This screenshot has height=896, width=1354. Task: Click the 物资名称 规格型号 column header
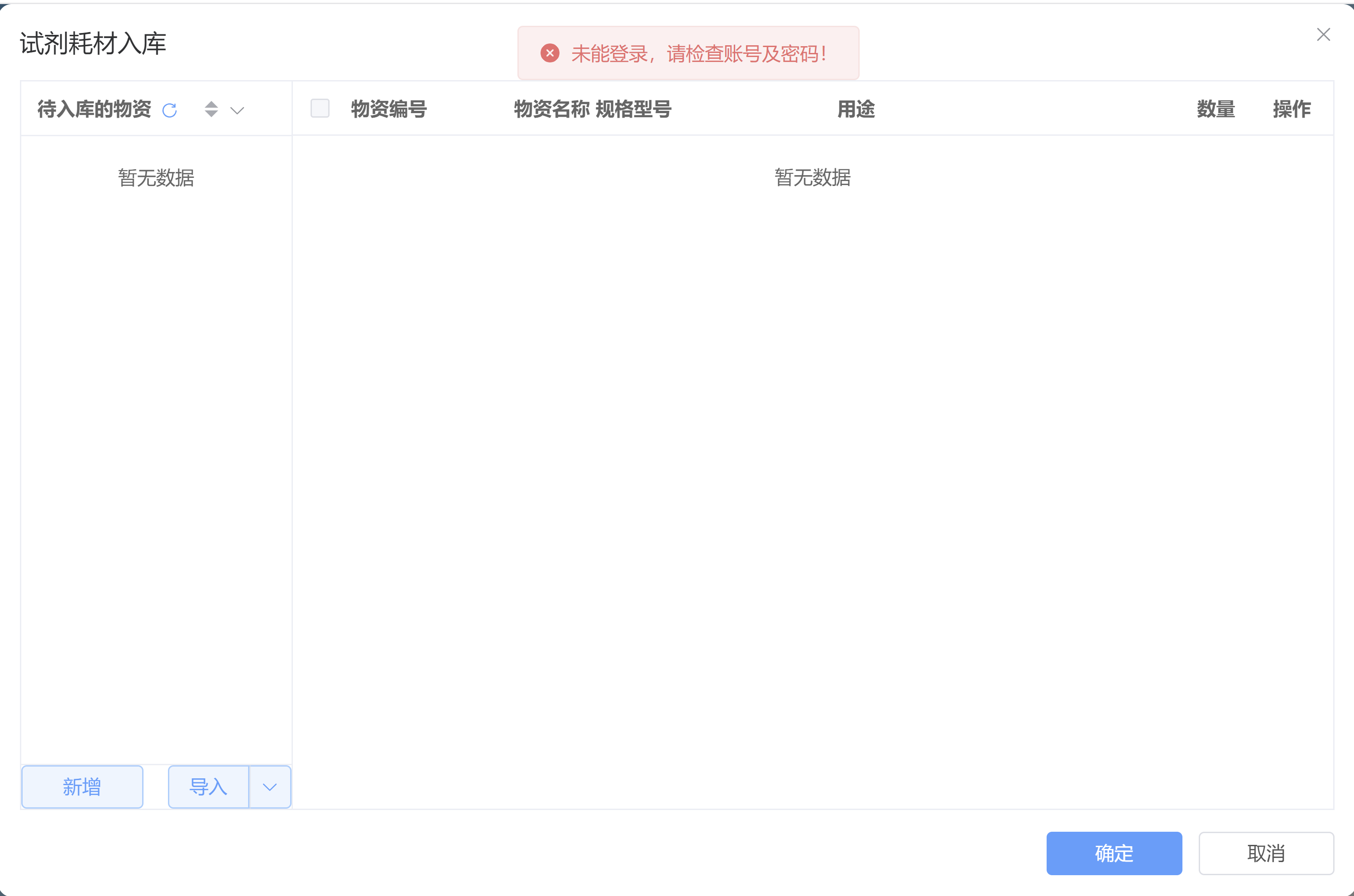click(x=593, y=109)
